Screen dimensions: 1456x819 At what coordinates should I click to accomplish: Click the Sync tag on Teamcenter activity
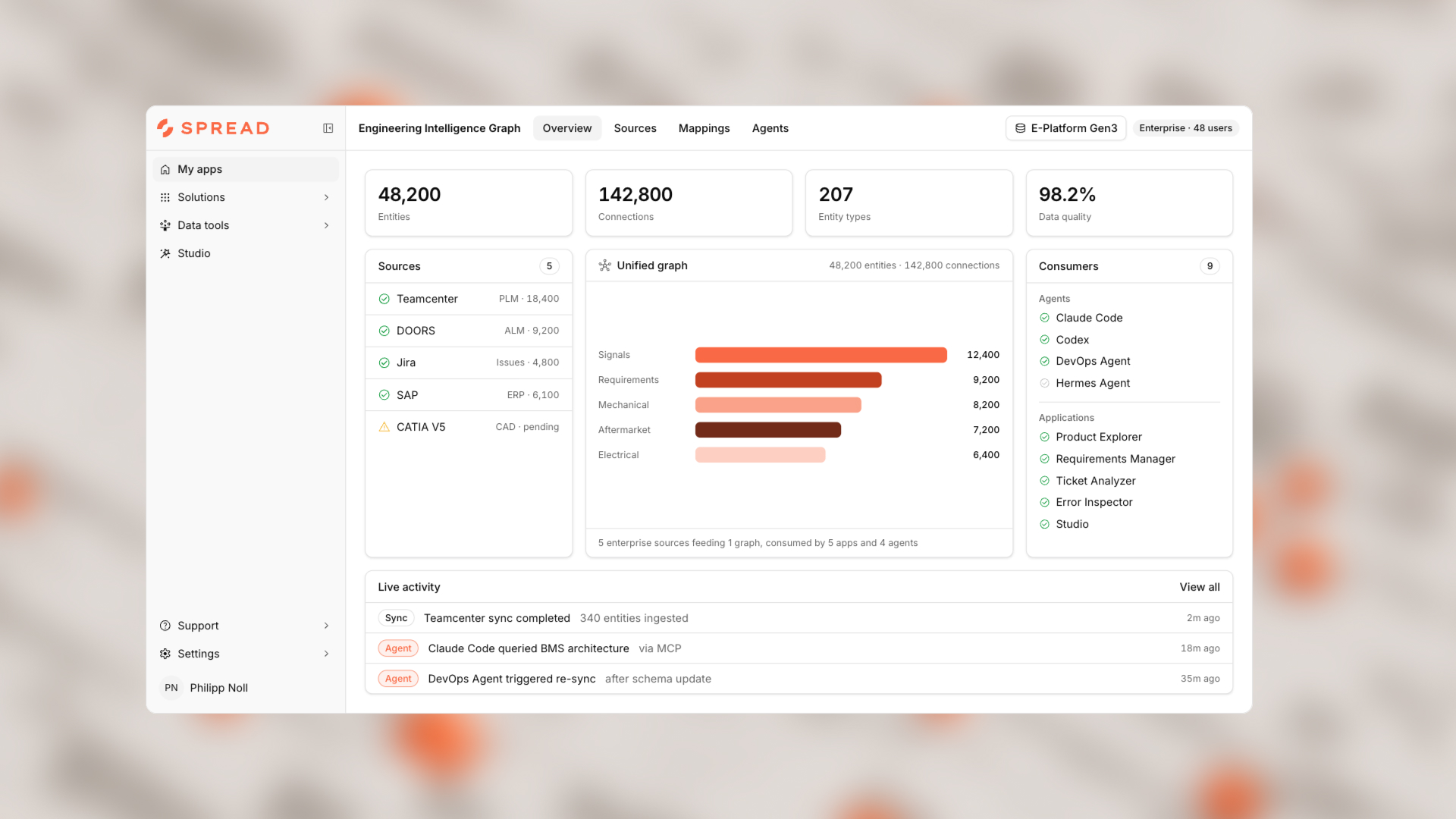click(396, 618)
